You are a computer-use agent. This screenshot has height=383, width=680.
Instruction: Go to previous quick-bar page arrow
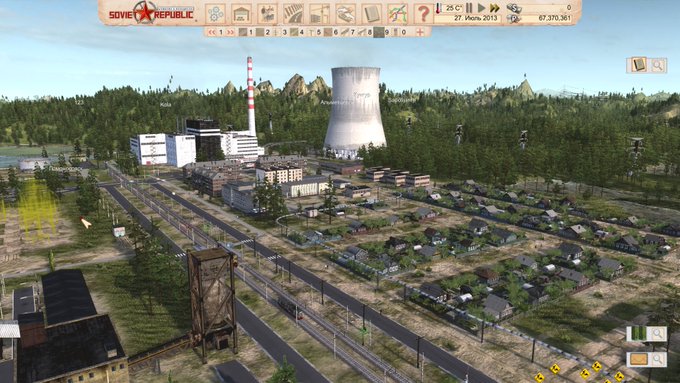(212, 32)
